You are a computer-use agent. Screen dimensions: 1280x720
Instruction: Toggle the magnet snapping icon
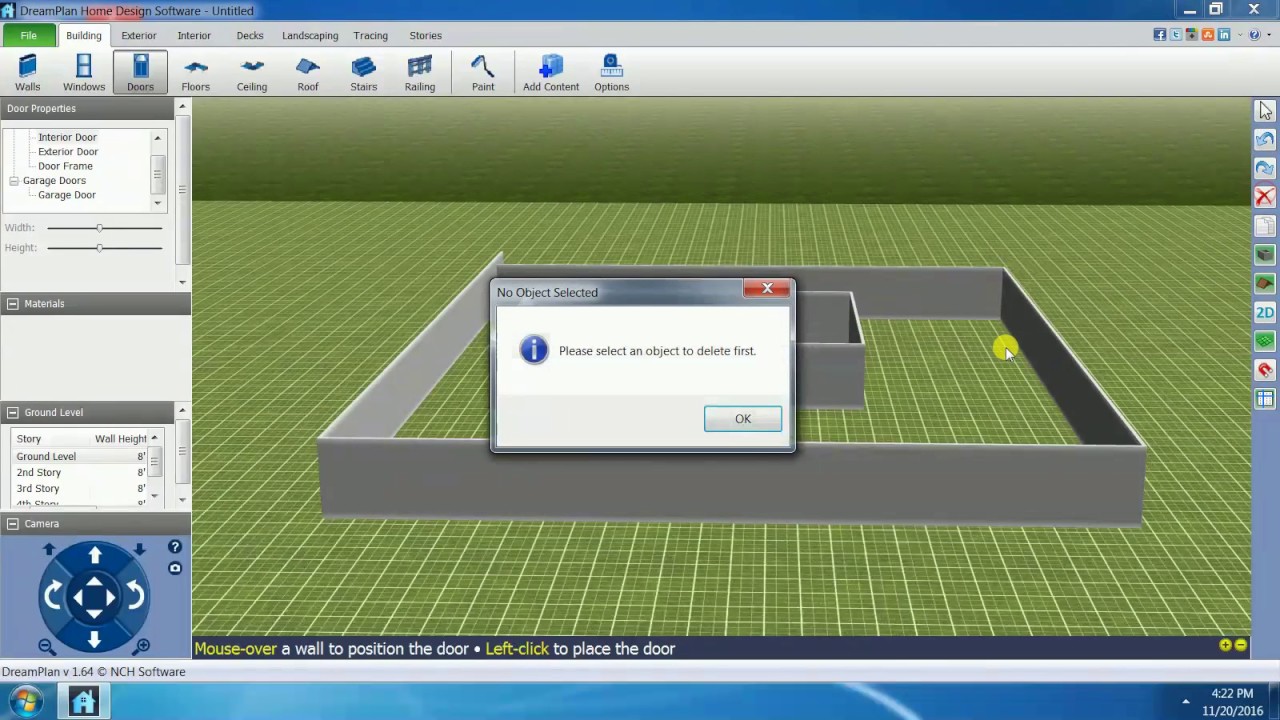(x=1265, y=371)
